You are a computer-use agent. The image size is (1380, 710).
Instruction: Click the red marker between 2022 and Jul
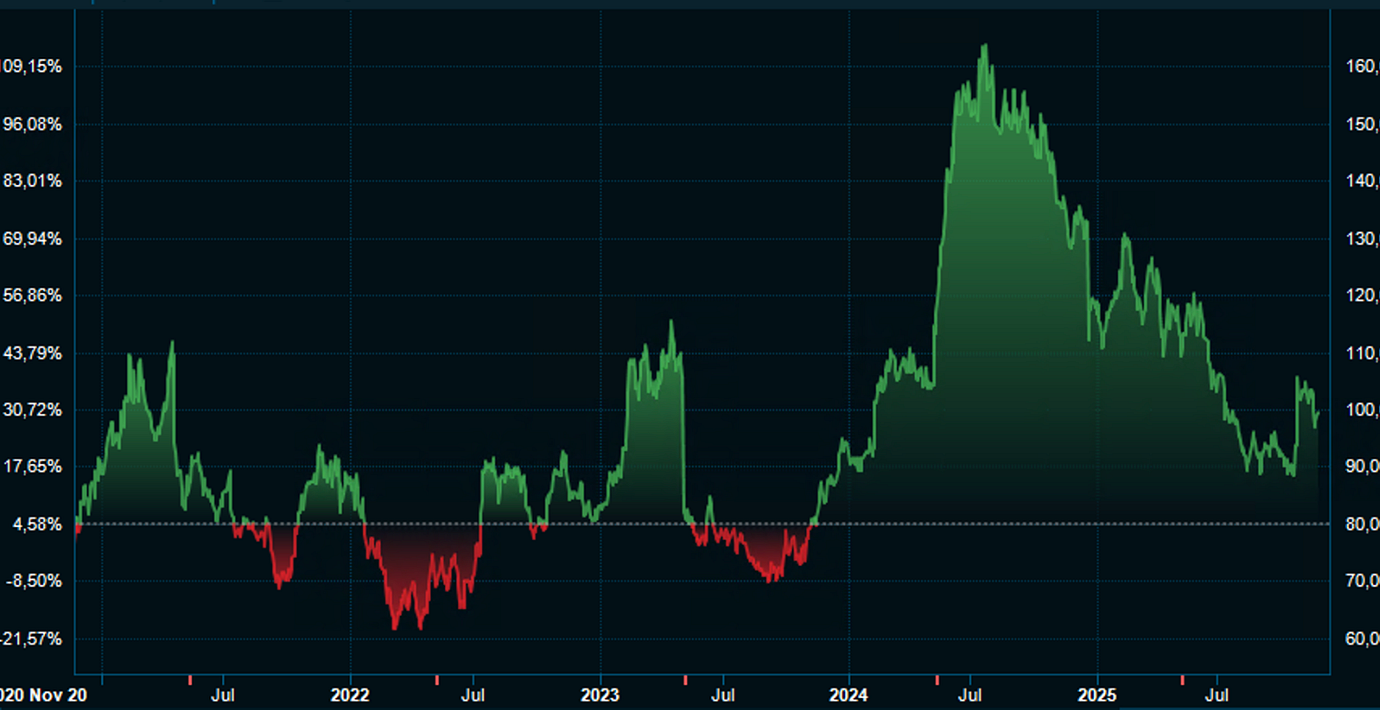437,680
